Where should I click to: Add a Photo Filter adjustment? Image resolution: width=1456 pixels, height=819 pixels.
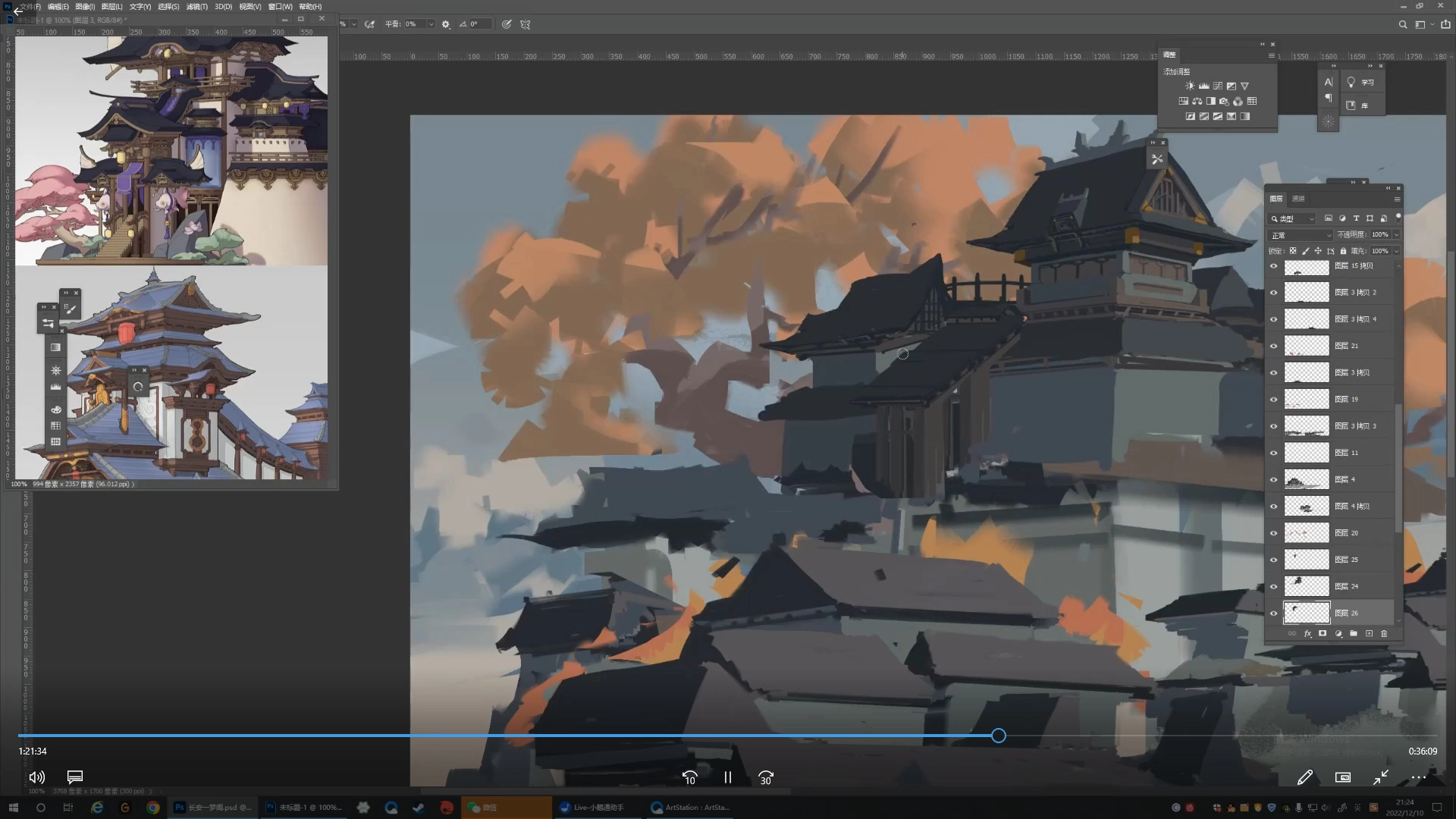[x=1224, y=101]
